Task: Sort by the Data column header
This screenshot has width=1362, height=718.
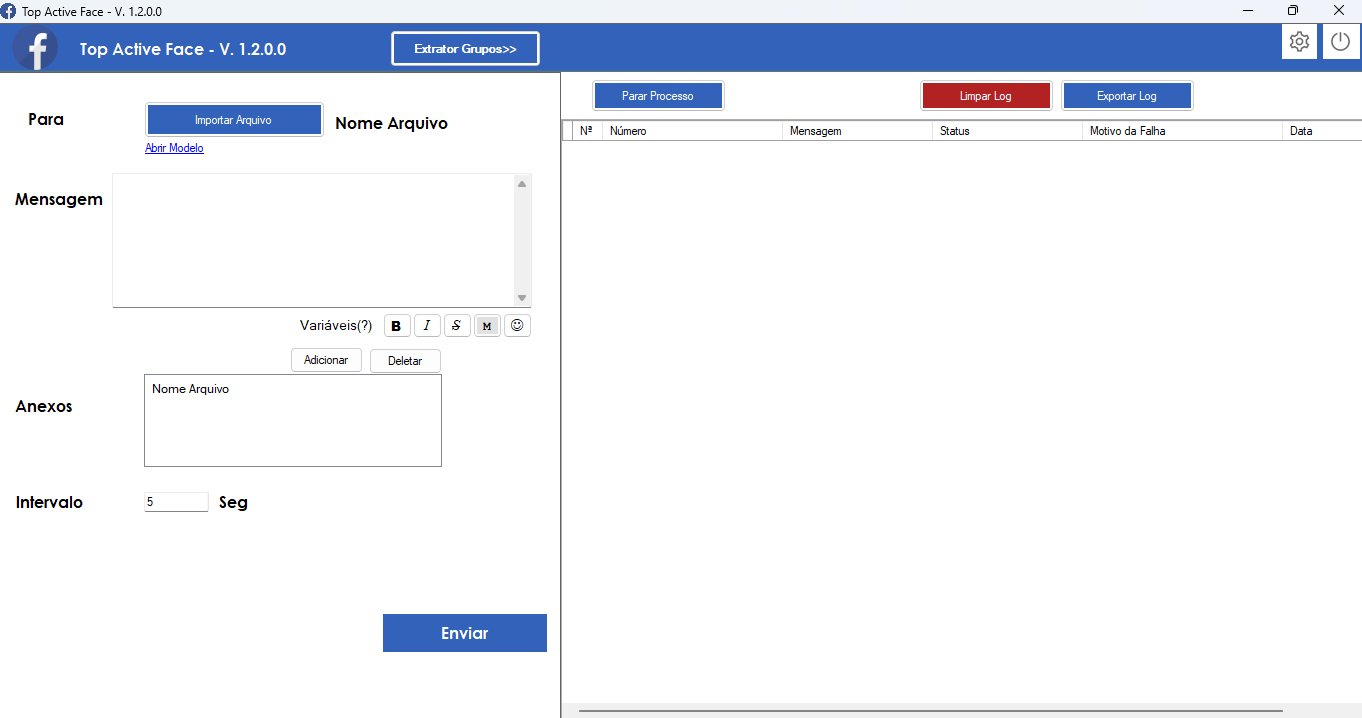Action: (1322, 131)
